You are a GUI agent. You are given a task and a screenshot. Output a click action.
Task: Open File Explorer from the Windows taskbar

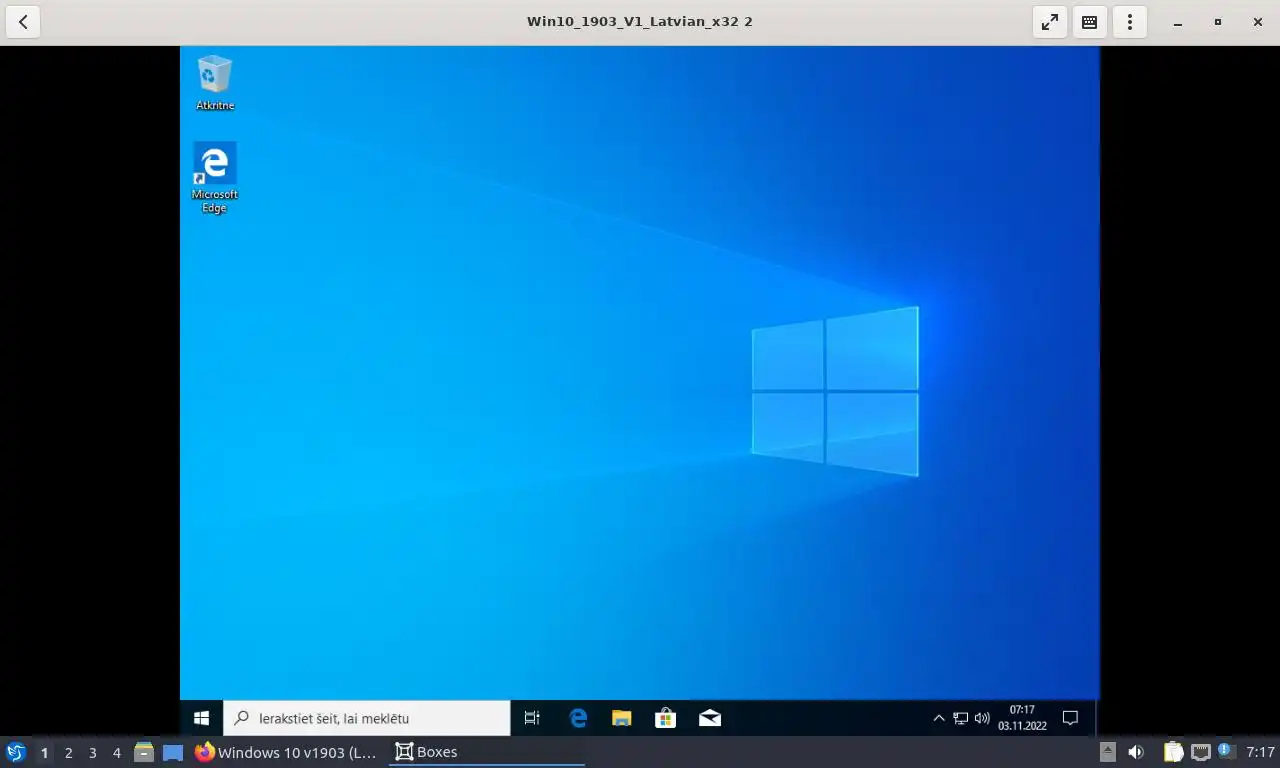(622, 718)
